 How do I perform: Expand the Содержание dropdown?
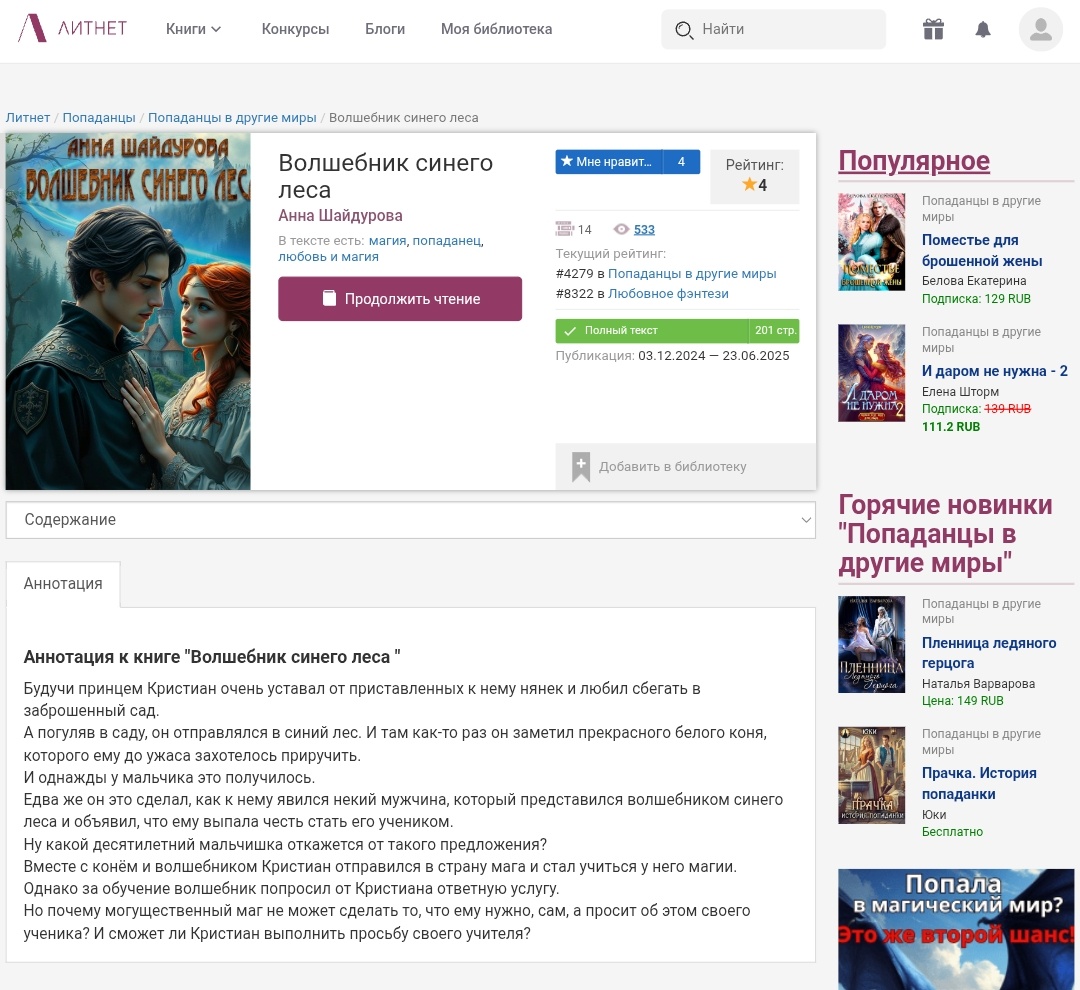[411, 519]
